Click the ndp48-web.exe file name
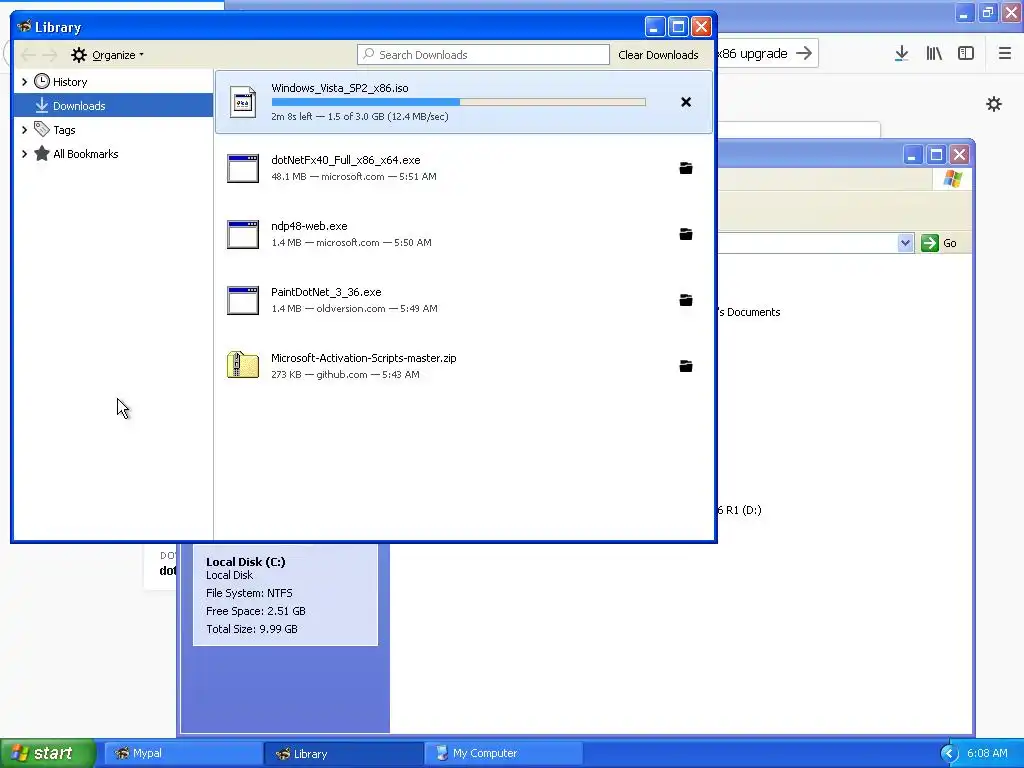This screenshot has width=1024, height=768. (309, 226)
